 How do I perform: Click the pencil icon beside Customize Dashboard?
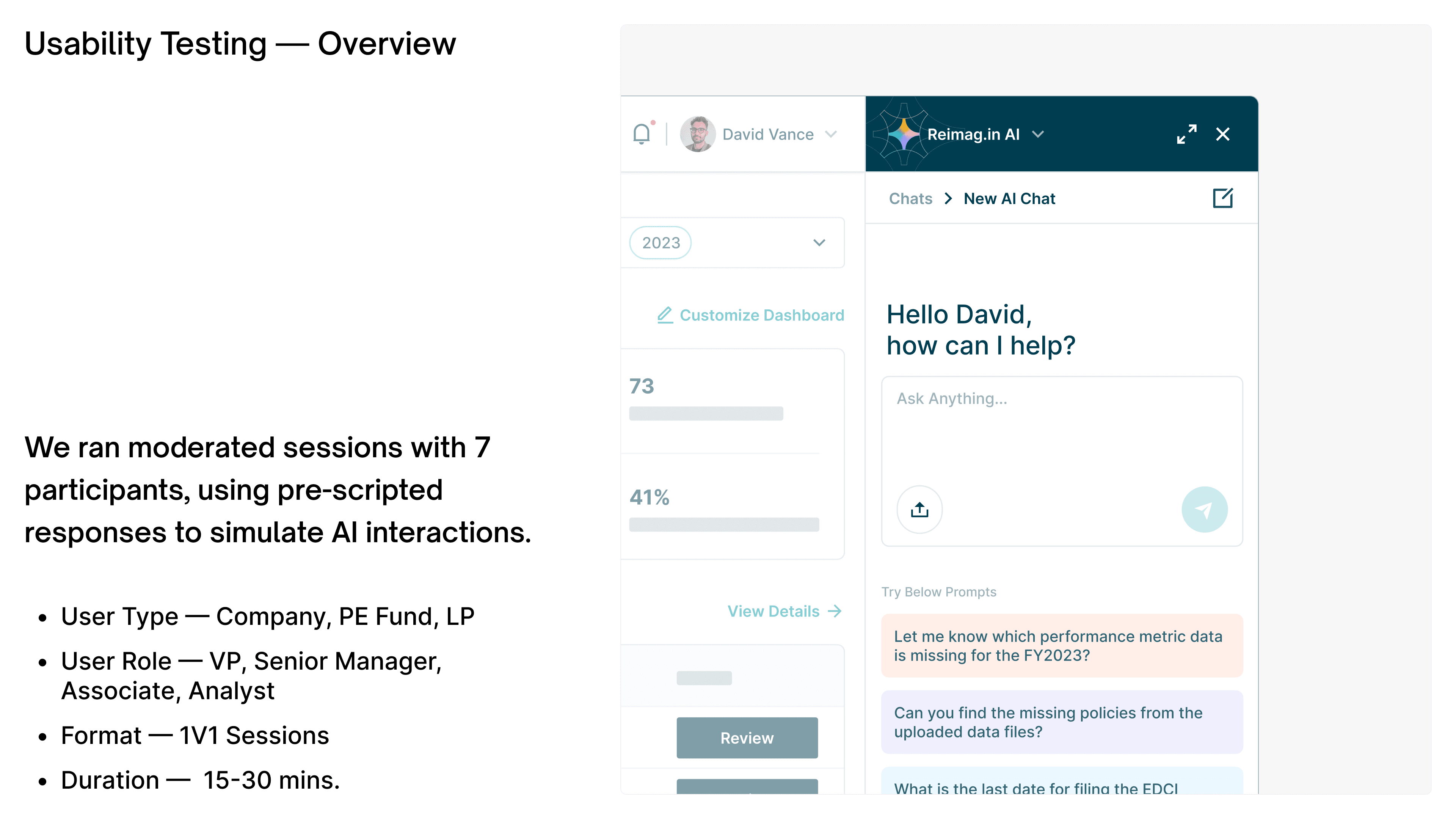665,315
